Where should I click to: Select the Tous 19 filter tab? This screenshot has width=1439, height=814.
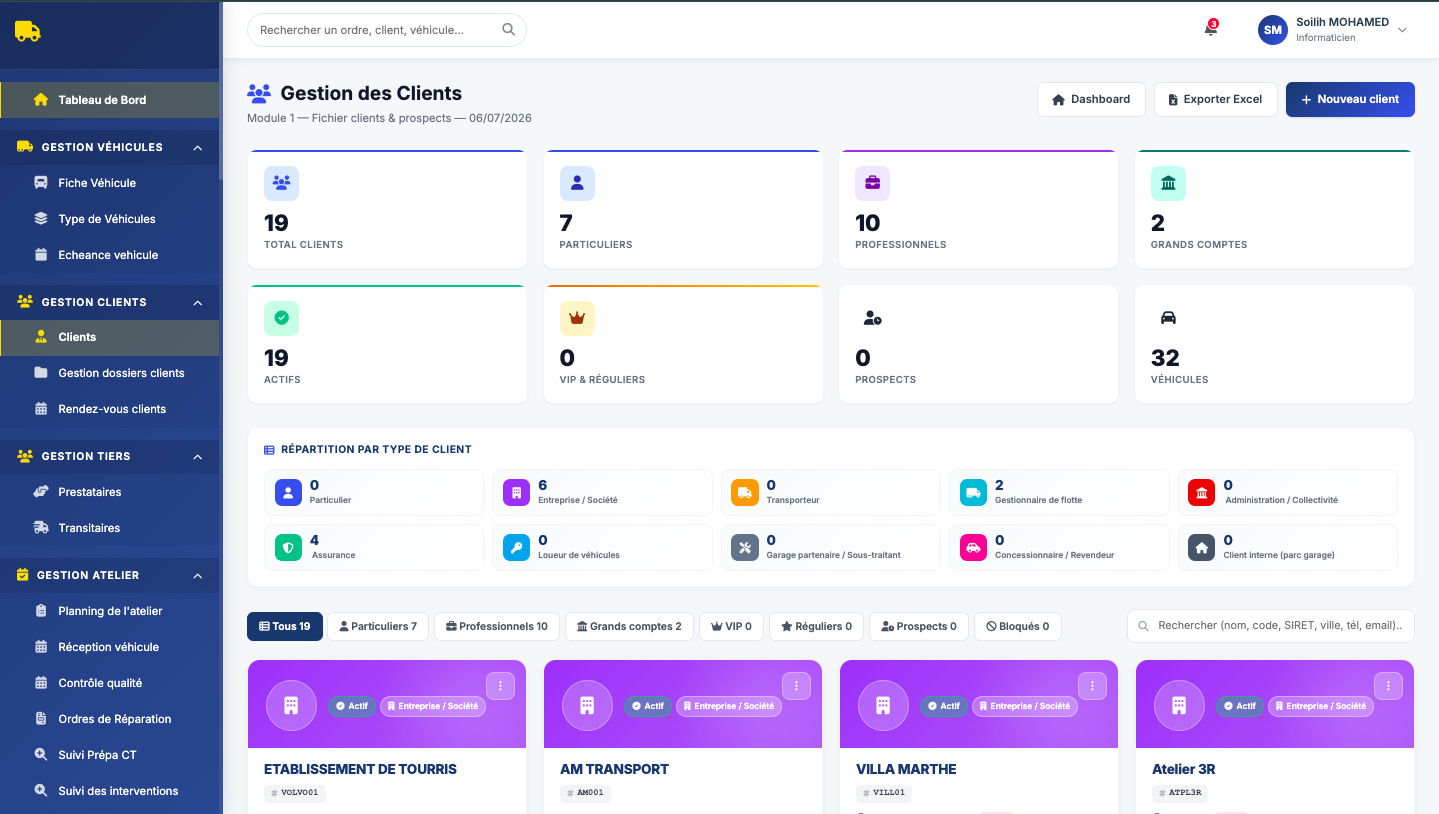285,627
